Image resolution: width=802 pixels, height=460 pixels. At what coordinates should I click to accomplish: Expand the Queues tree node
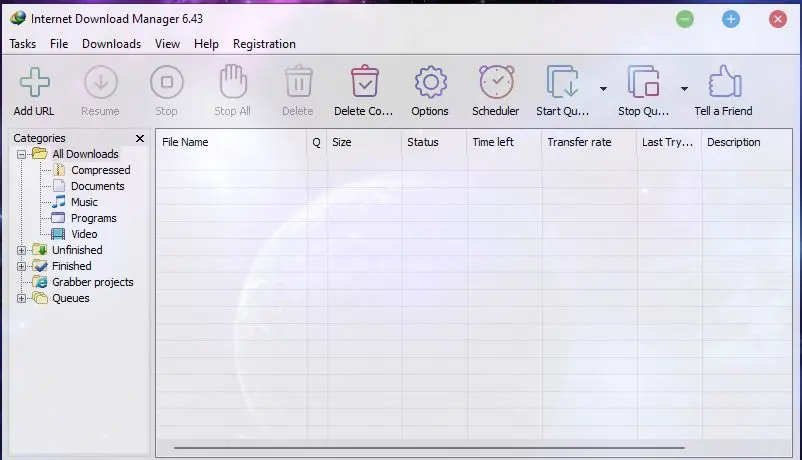click(21, 298)
